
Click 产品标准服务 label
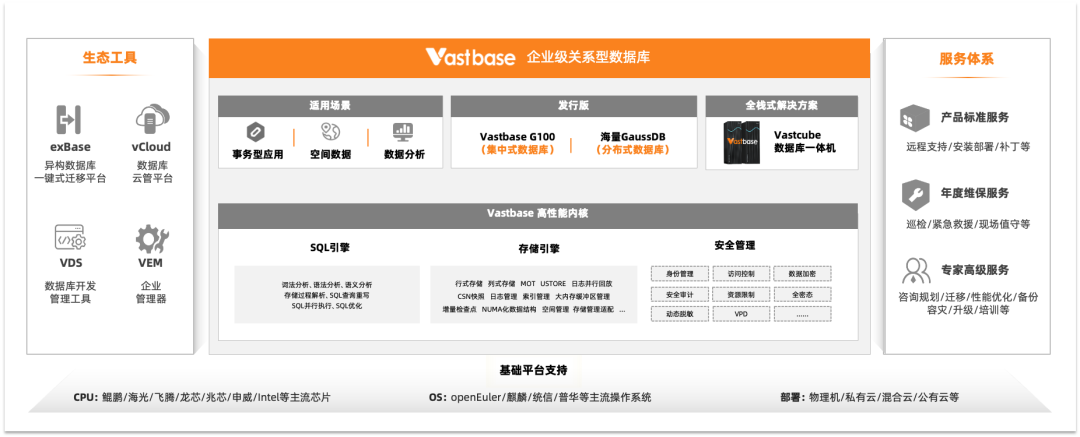tap(975, 117)
